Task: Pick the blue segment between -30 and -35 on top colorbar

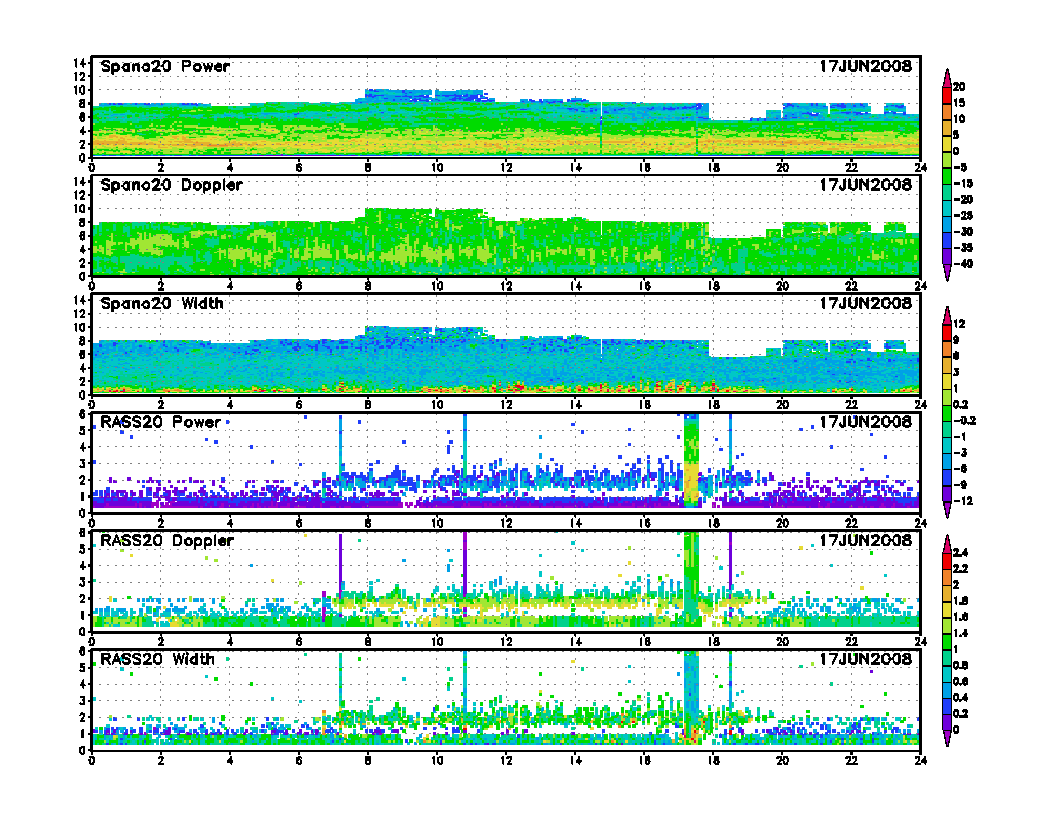Action: pyautogui.click(x=947, y=240)
